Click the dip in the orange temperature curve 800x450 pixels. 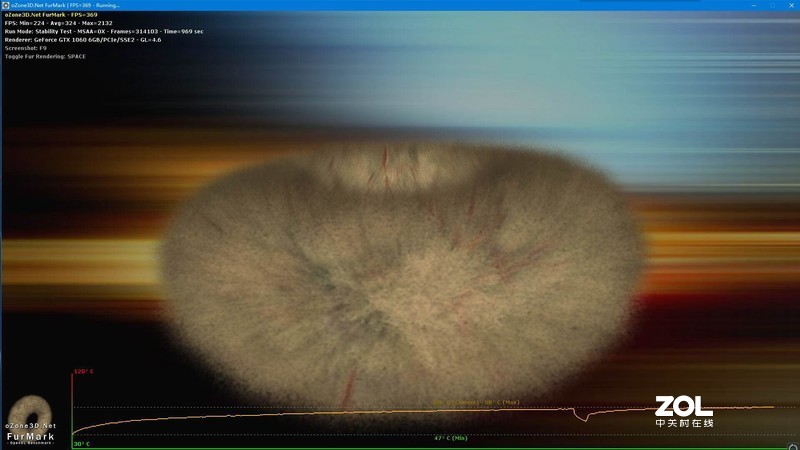583,416
